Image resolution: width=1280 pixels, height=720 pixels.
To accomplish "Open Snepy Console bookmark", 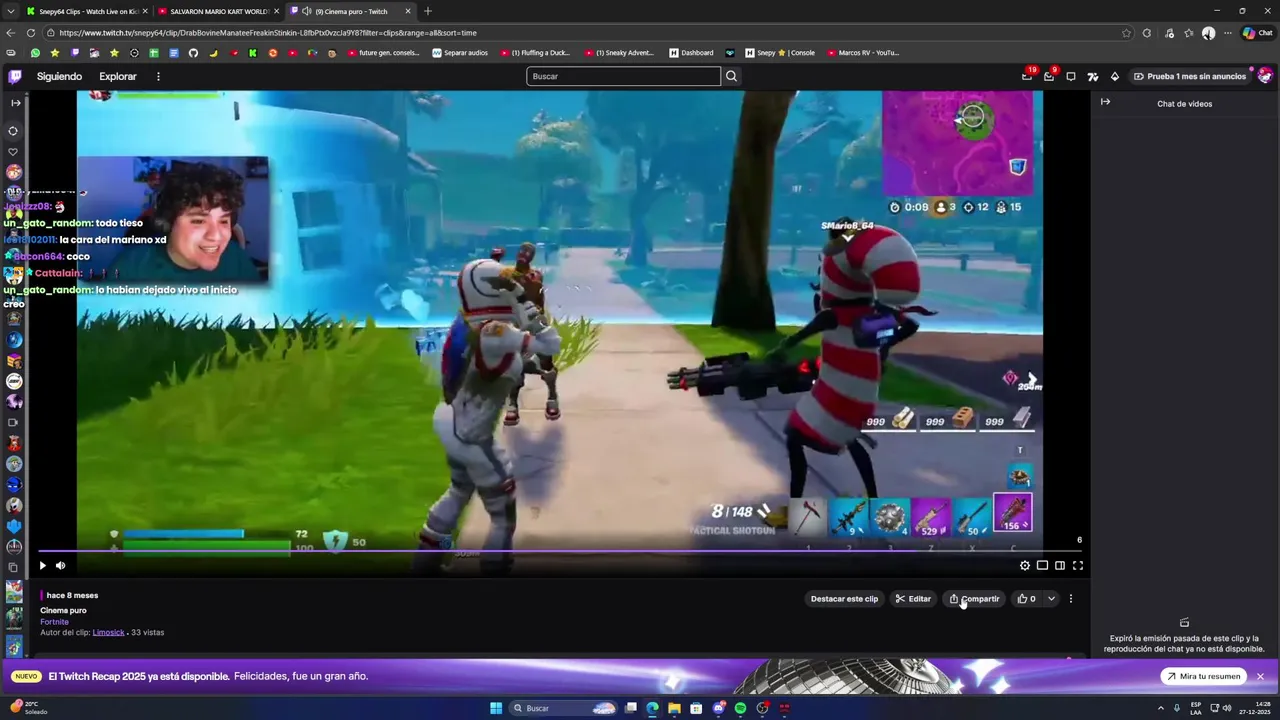I will click(779, 53).
